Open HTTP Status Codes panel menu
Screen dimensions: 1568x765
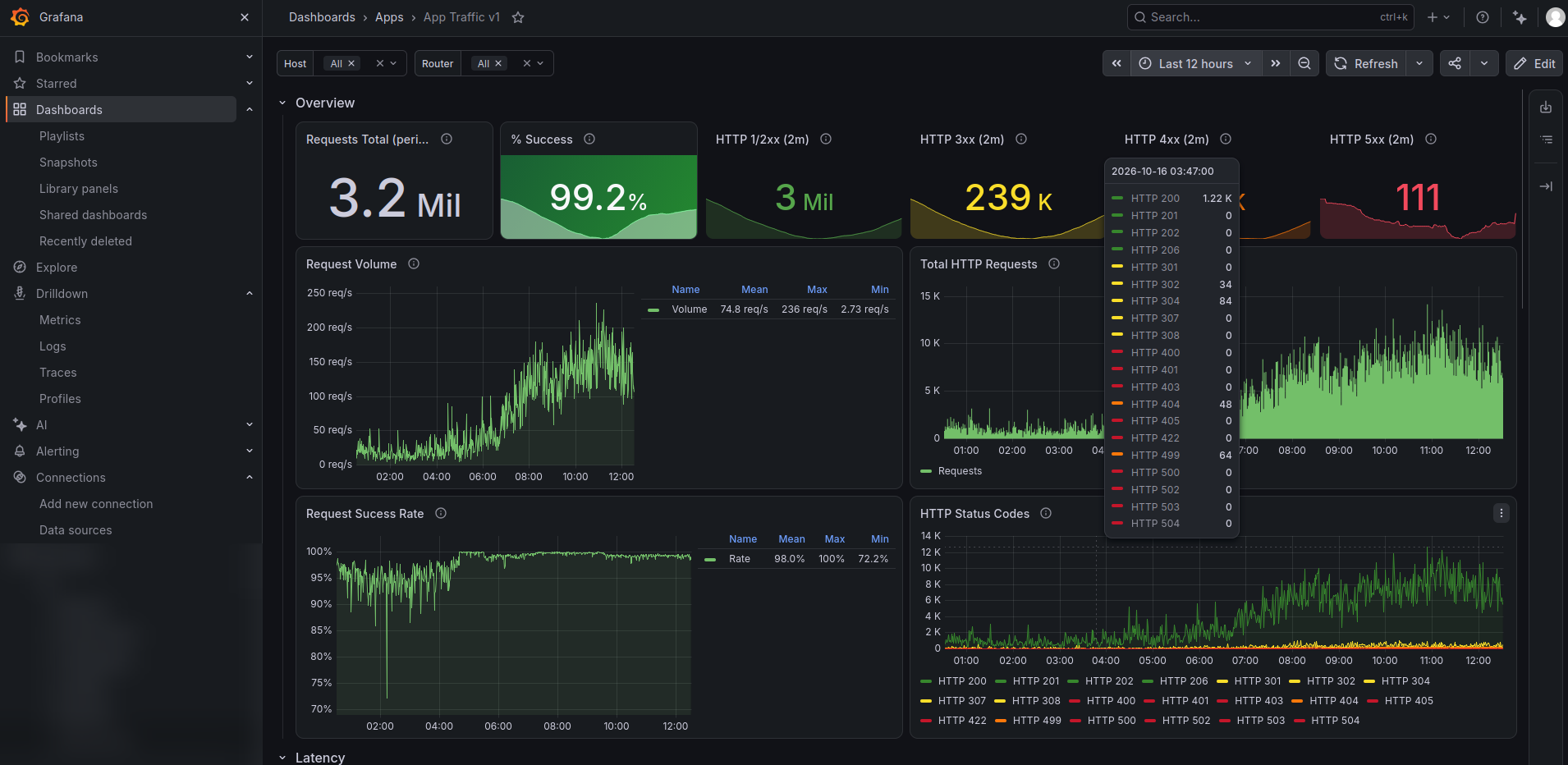tap(1502, 513)
